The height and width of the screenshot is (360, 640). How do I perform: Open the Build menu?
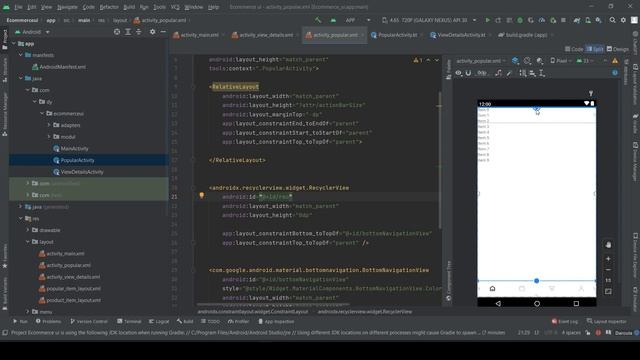[x=129, y=7]
